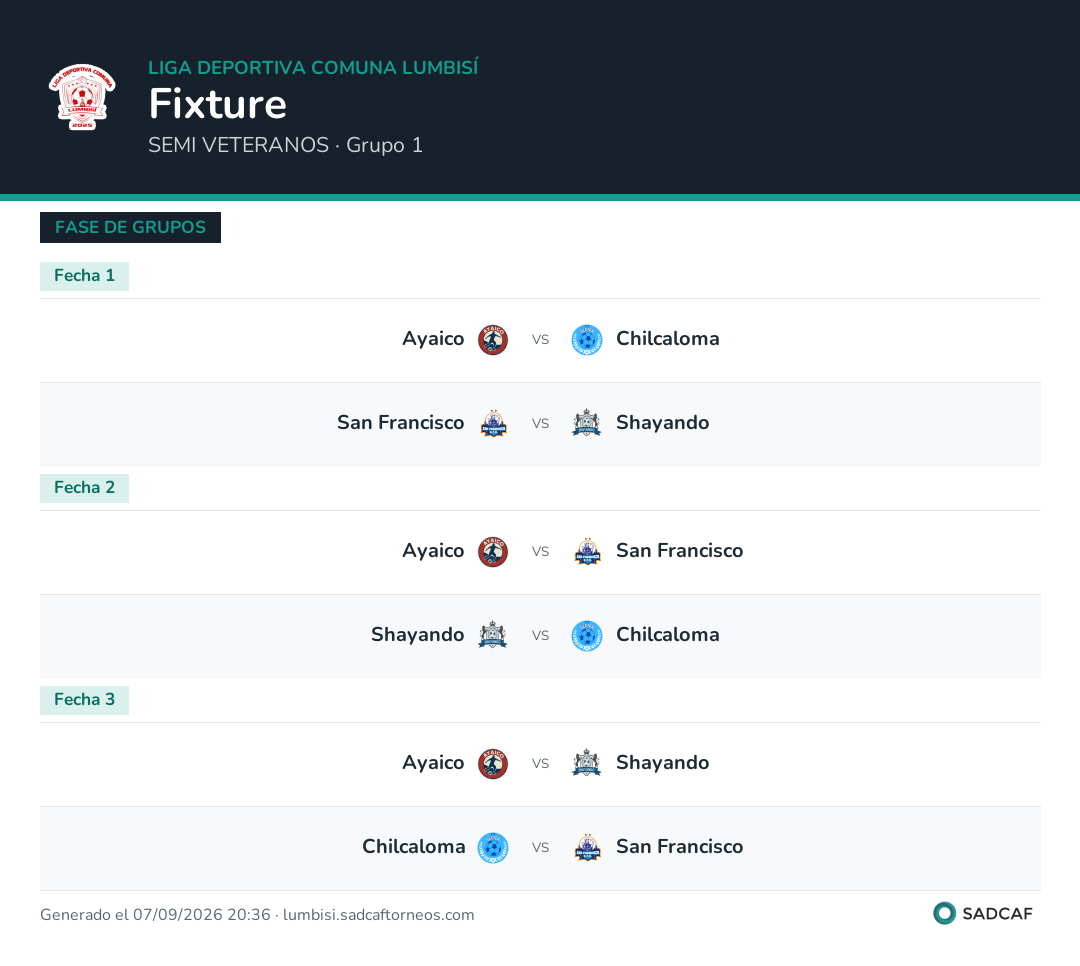Click San Francisco name in Fecha 3
Screen dimensions: 1080x966
click(x=679, y=847)
